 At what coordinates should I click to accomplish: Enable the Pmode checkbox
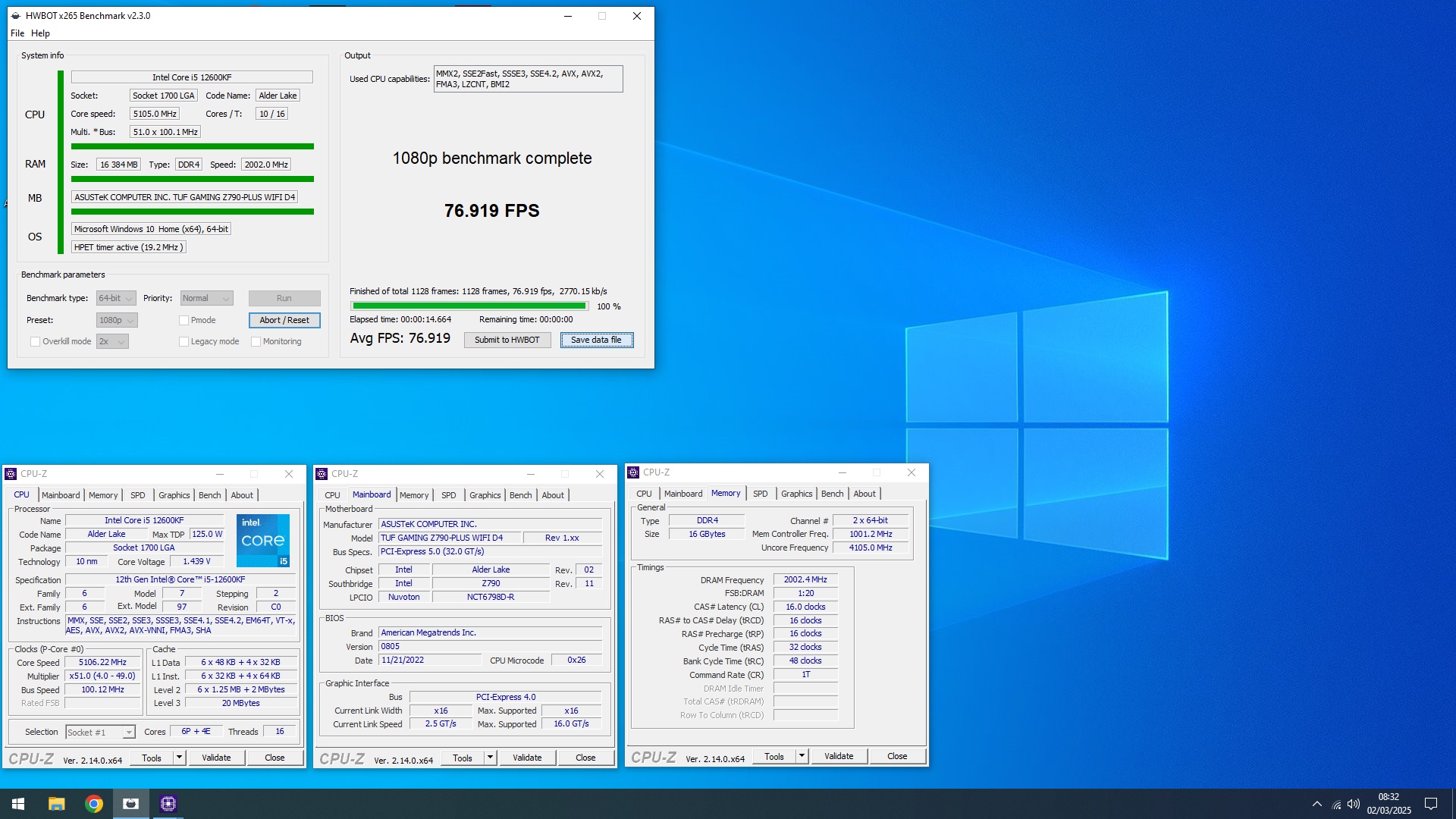click(184, 321)
